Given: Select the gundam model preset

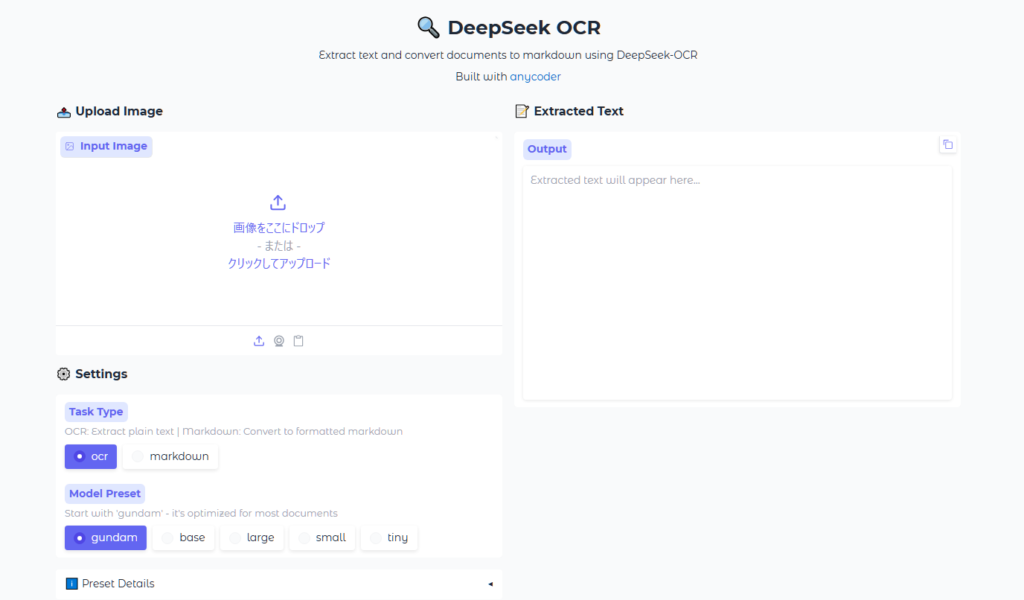Looking at the screenshot, I should (105, 538).
